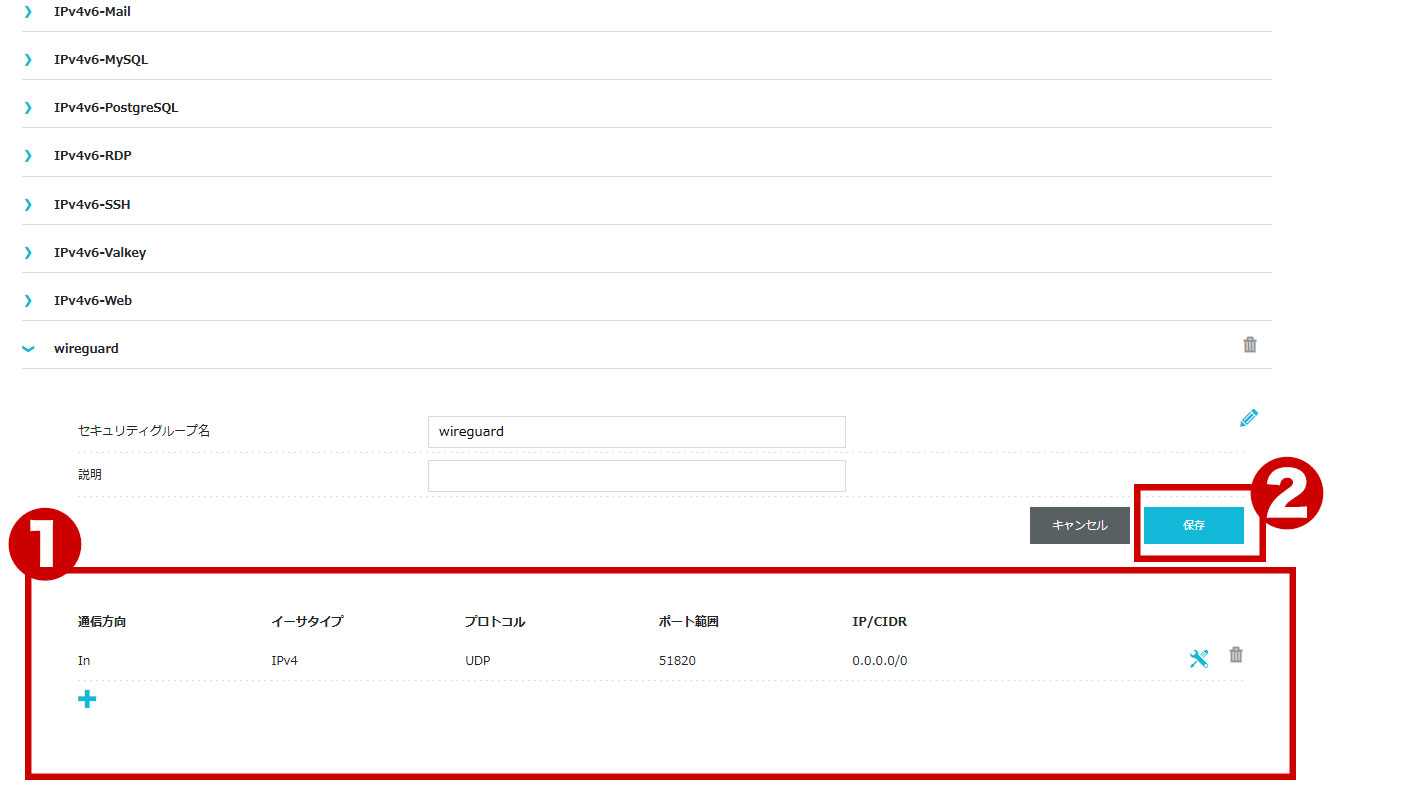This screenshot has width=1401, height=791.
Task: Click the 51820 port value
Action: [x=677, y=661]
